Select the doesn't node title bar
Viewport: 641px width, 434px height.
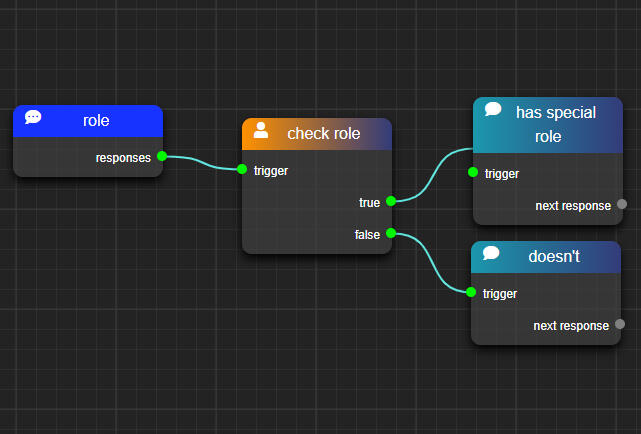(554, 257)
